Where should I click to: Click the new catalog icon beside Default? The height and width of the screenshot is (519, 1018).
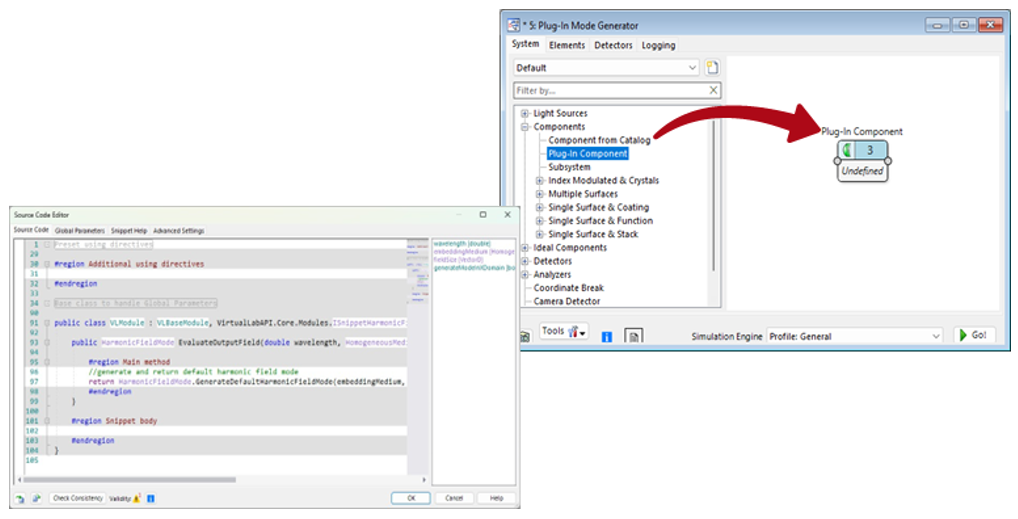(713, 68)
